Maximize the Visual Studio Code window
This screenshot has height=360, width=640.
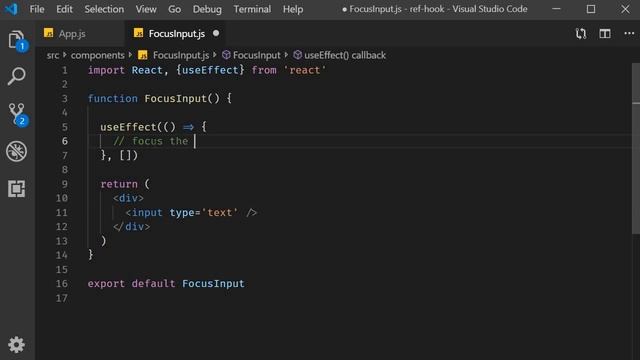(591, 9)
